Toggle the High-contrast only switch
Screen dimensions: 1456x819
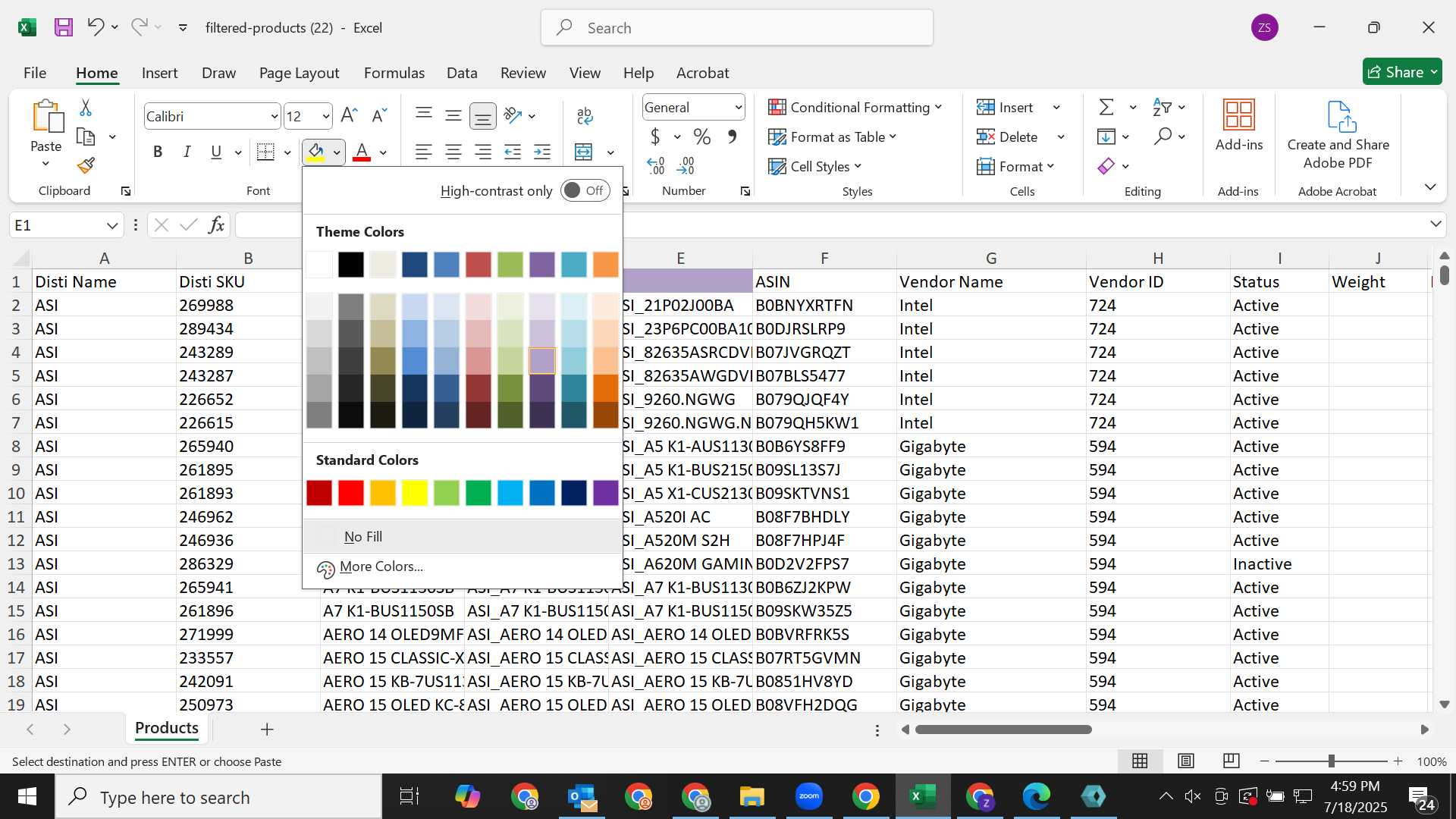coord(585,190)
